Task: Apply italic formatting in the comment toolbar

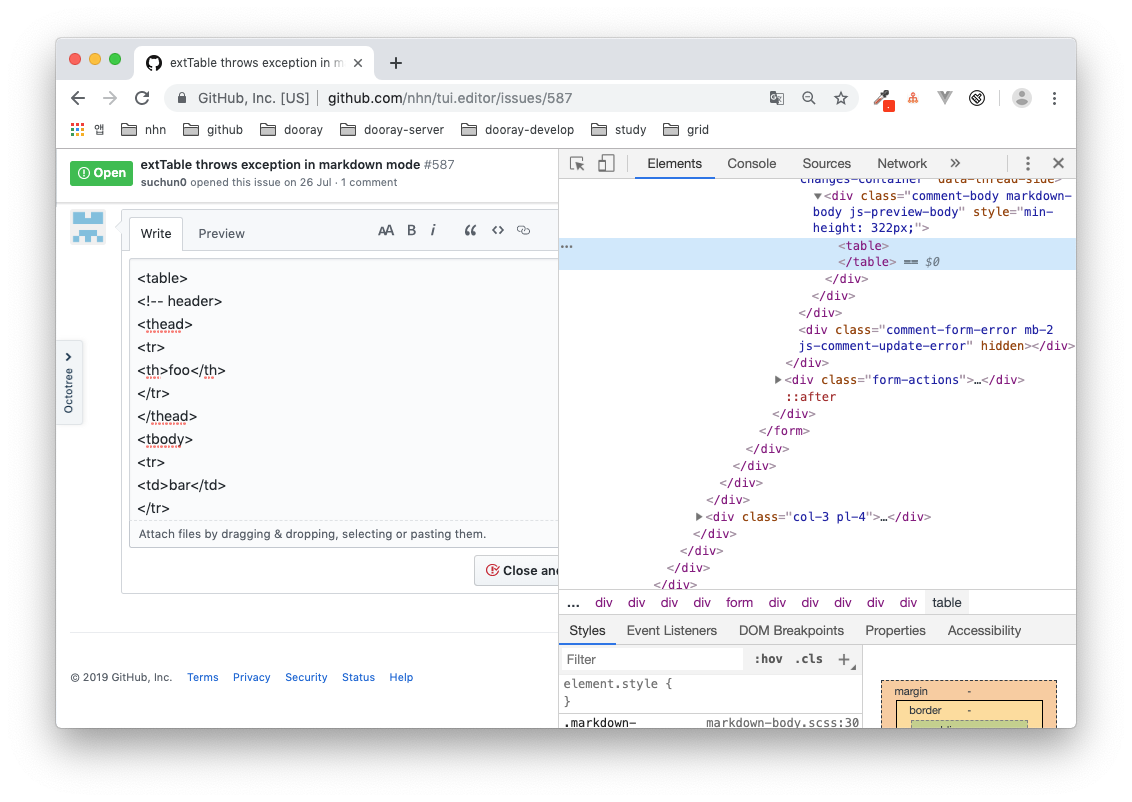Action: 433,230
